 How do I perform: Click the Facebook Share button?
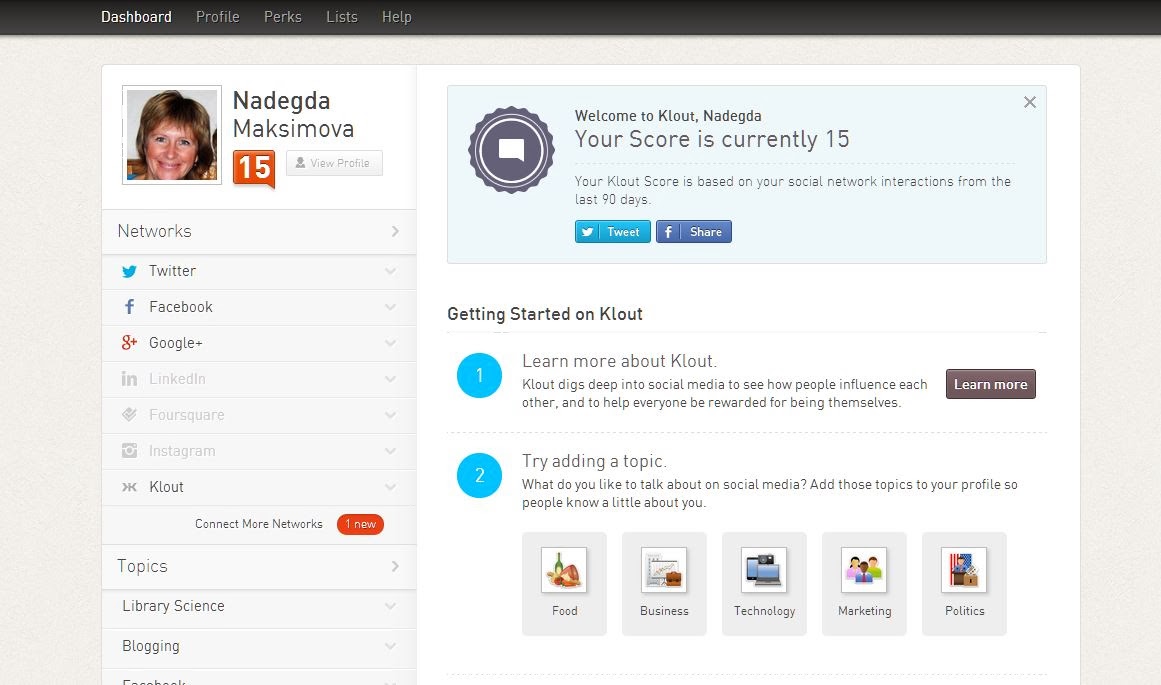click(x=694, y=232)
